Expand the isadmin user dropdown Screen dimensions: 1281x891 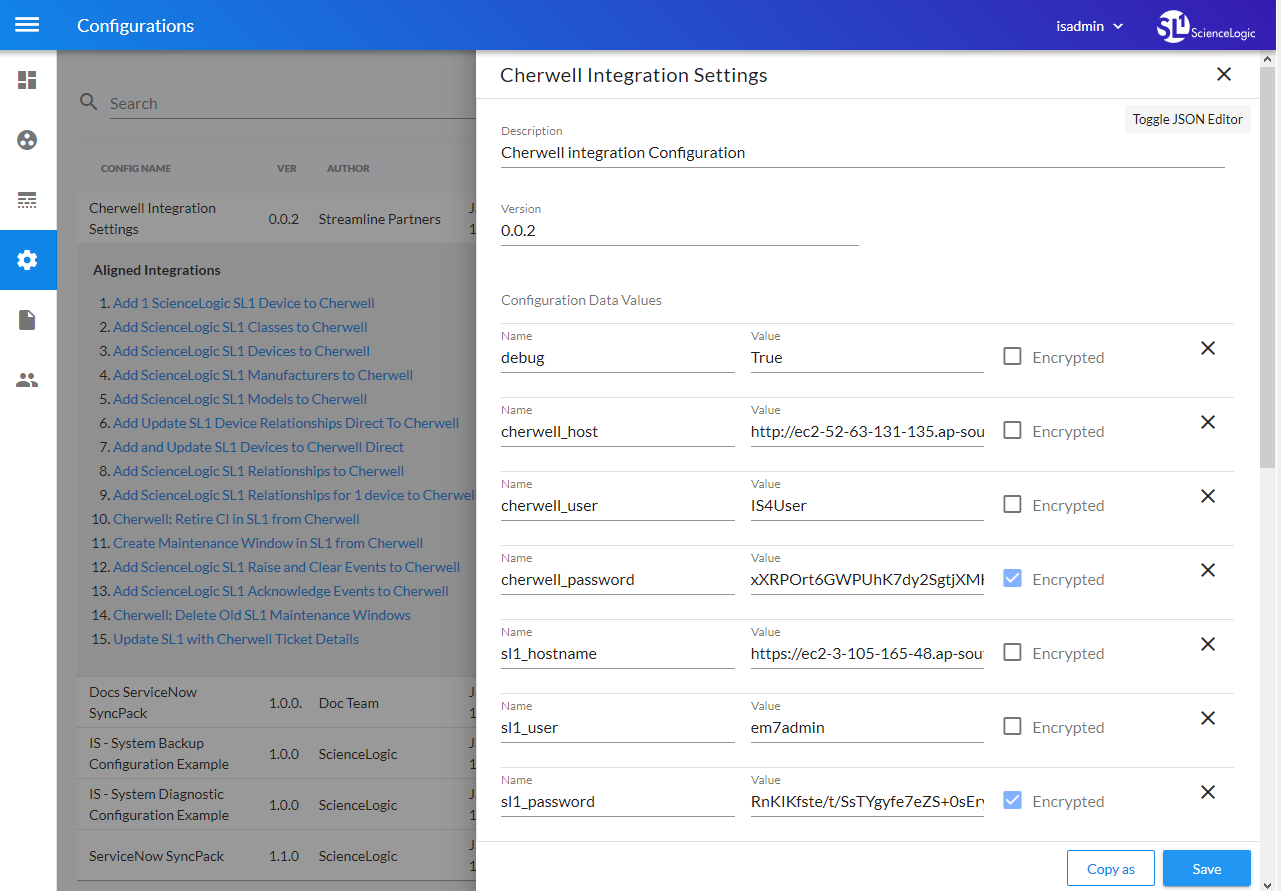point(1089,26)
